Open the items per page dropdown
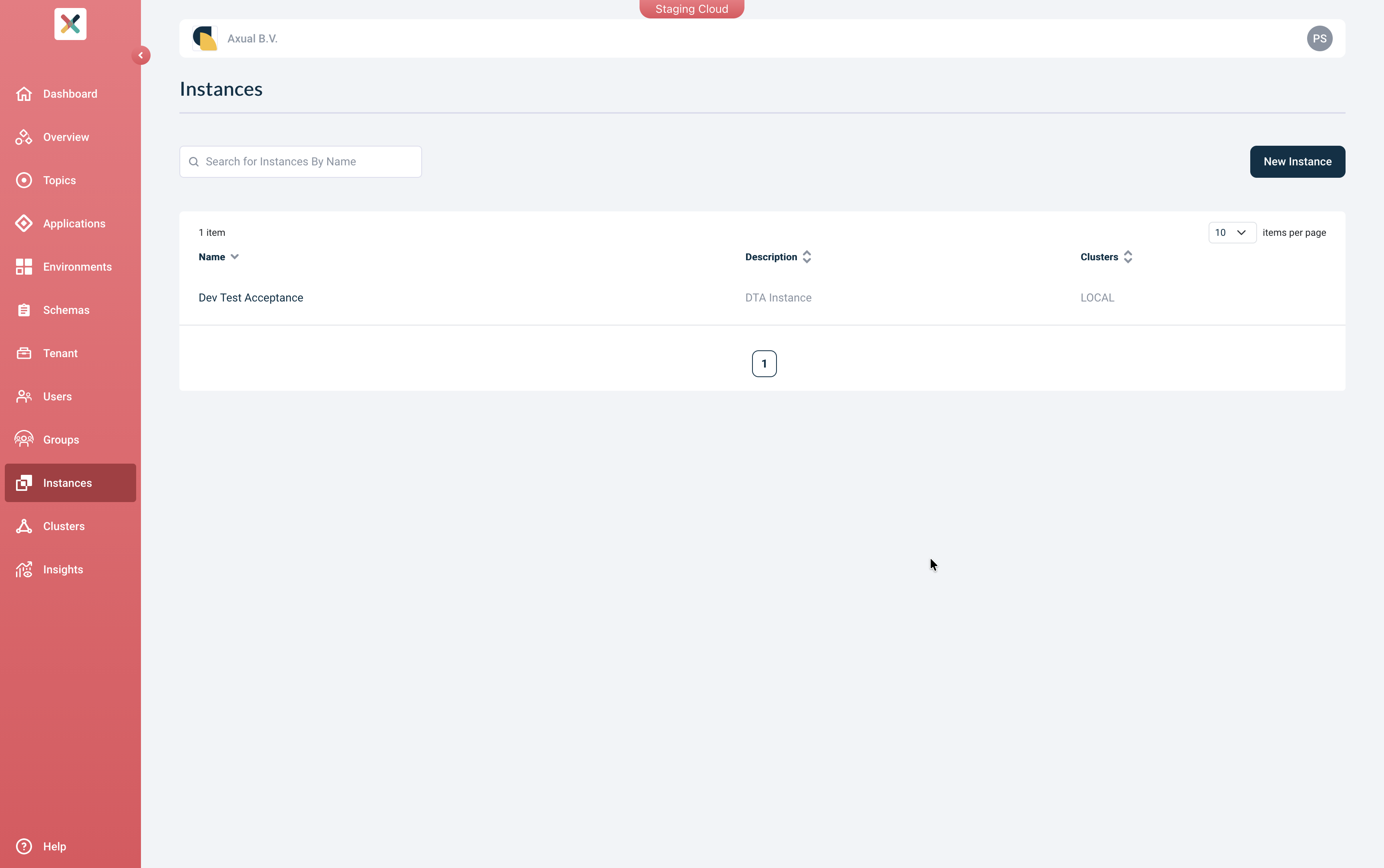This screenshot has width=1384, height=868. (1232, 233)
